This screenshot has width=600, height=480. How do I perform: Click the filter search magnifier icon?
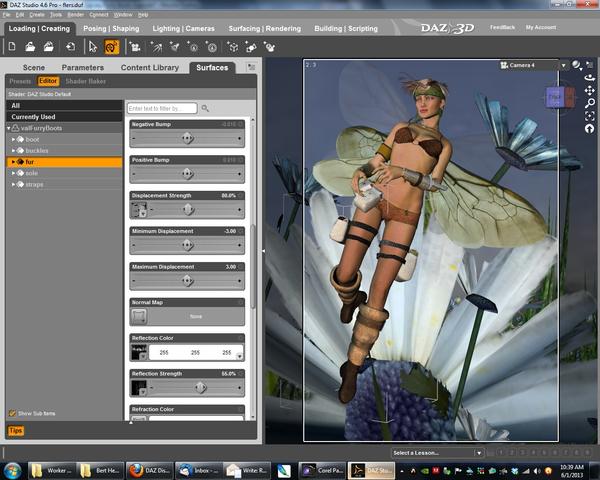click(205, 108)
